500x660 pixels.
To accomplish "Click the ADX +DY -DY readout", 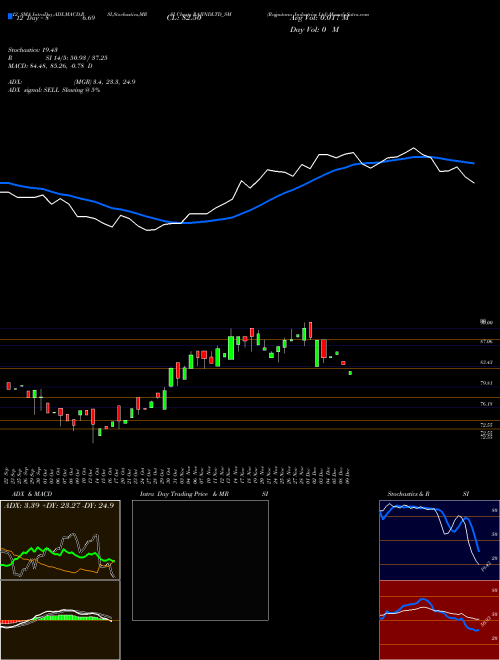I will click(61, 505).
